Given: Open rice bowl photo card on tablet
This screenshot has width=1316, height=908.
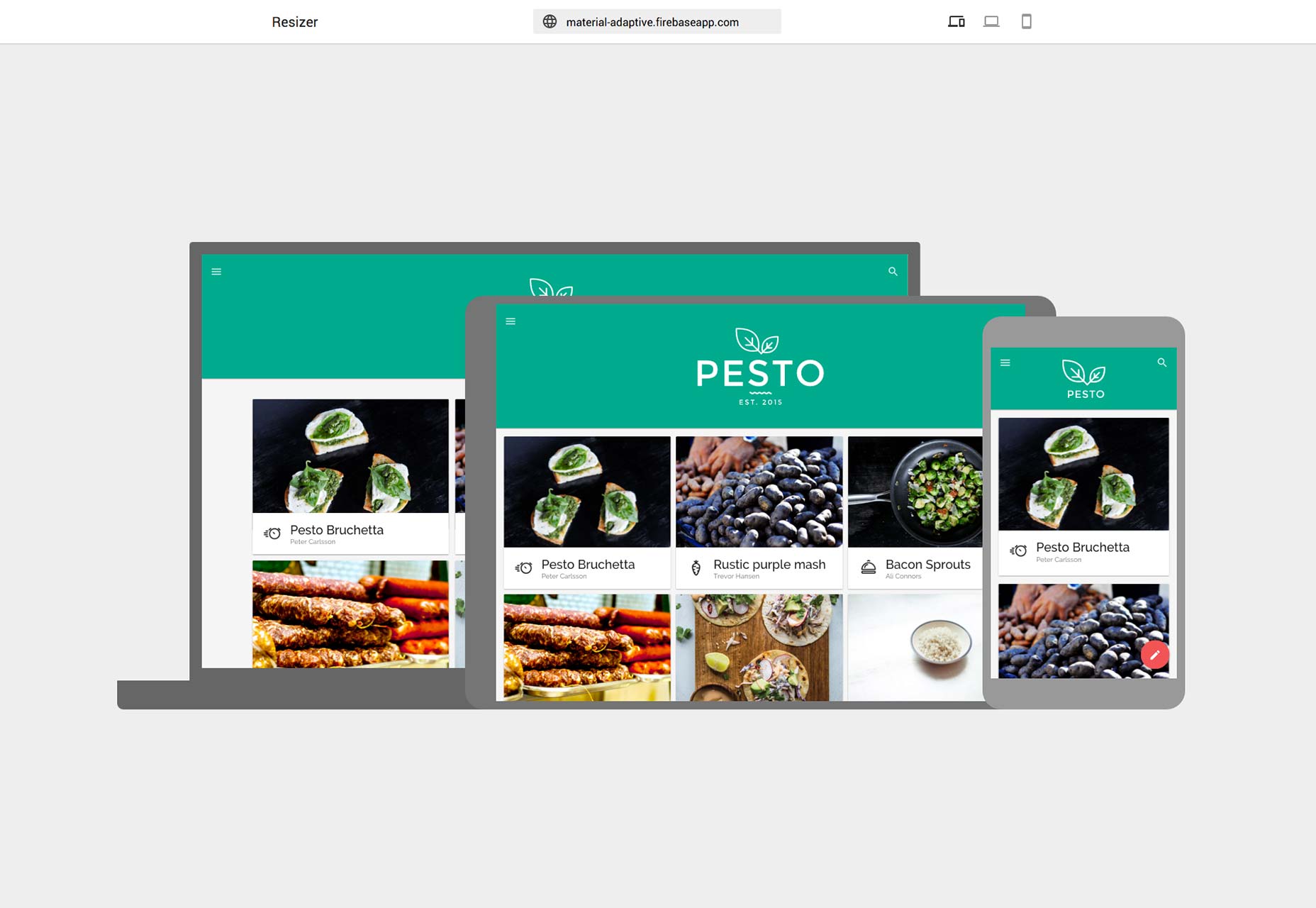Looking at the screenshot, I should [x=915, y=648].
